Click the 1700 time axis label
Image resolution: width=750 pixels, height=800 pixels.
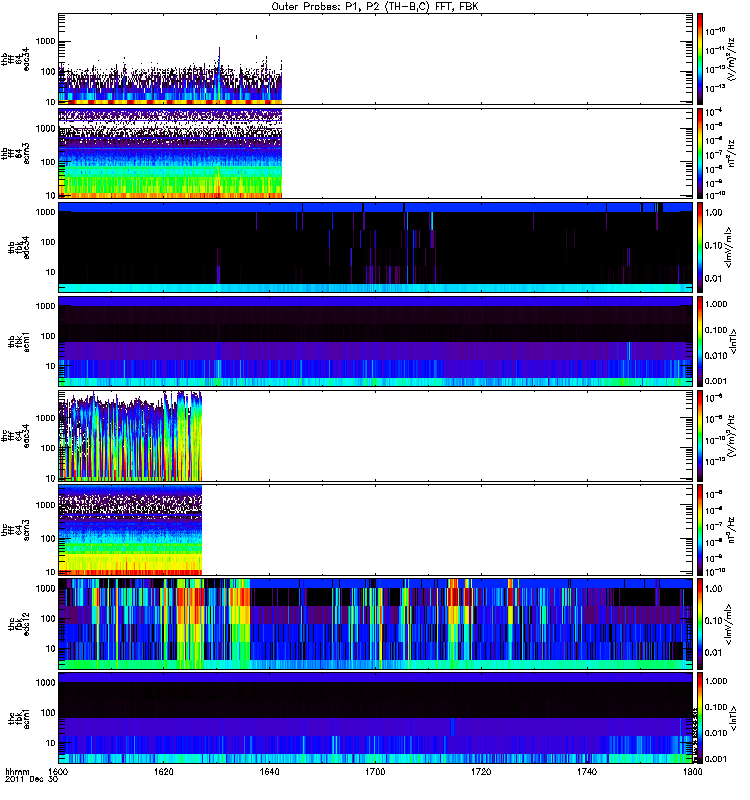376,772
